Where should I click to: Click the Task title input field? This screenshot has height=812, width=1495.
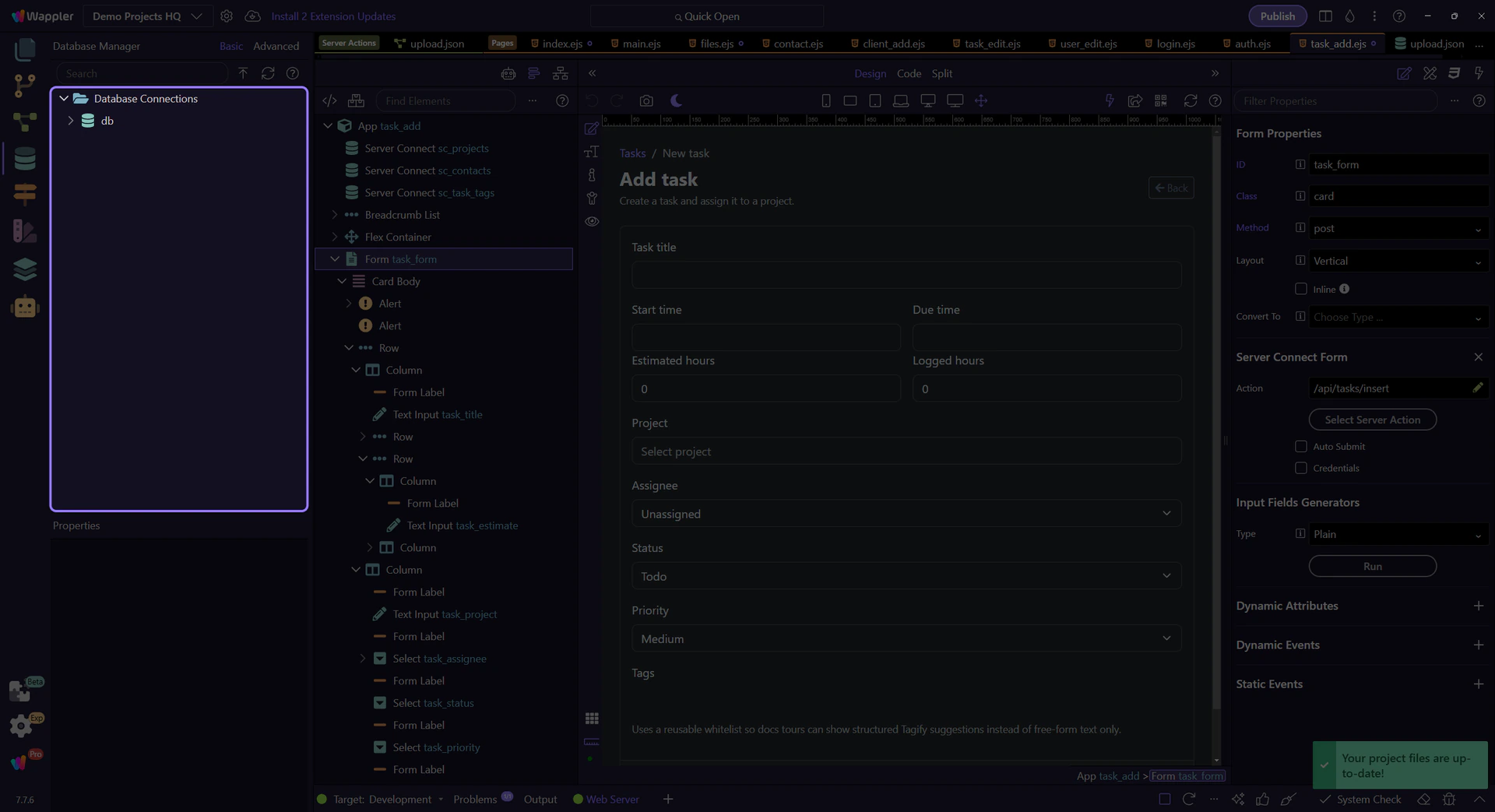(906, 276)
